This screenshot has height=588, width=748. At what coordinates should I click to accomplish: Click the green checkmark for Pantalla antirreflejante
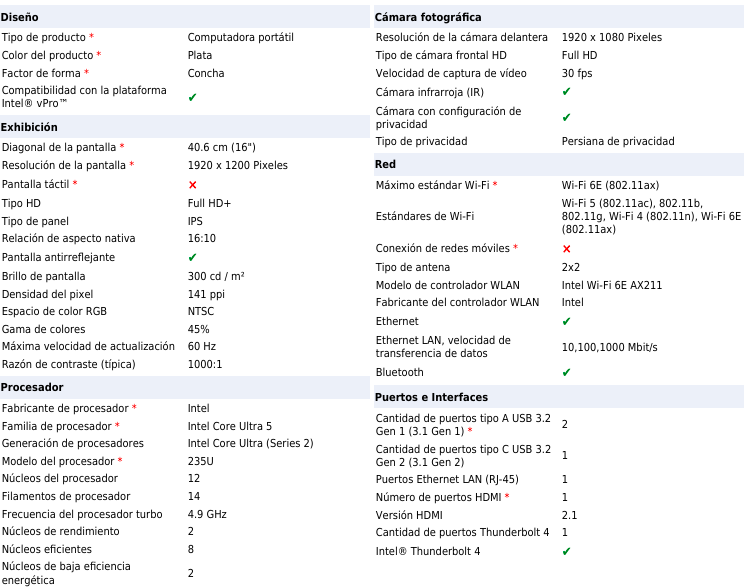192,258
